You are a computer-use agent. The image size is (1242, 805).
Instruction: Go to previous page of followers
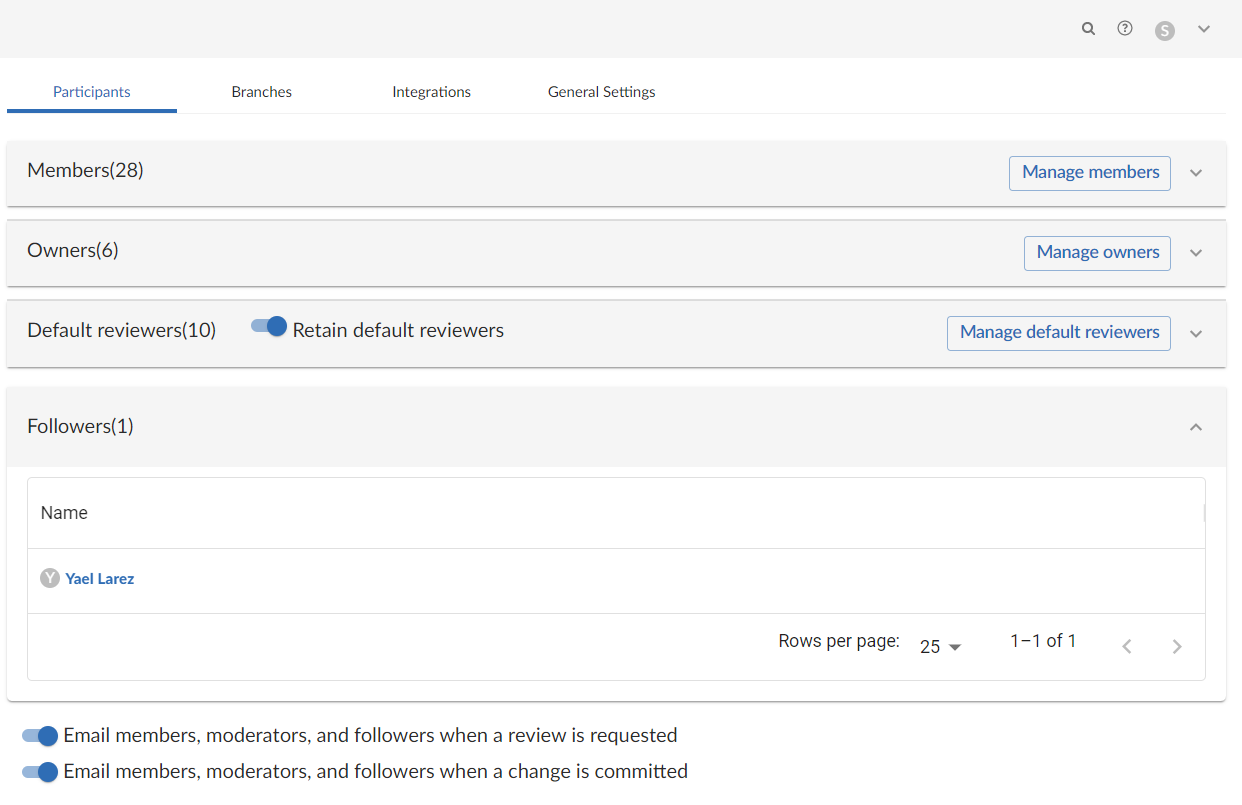(1127, 646)
